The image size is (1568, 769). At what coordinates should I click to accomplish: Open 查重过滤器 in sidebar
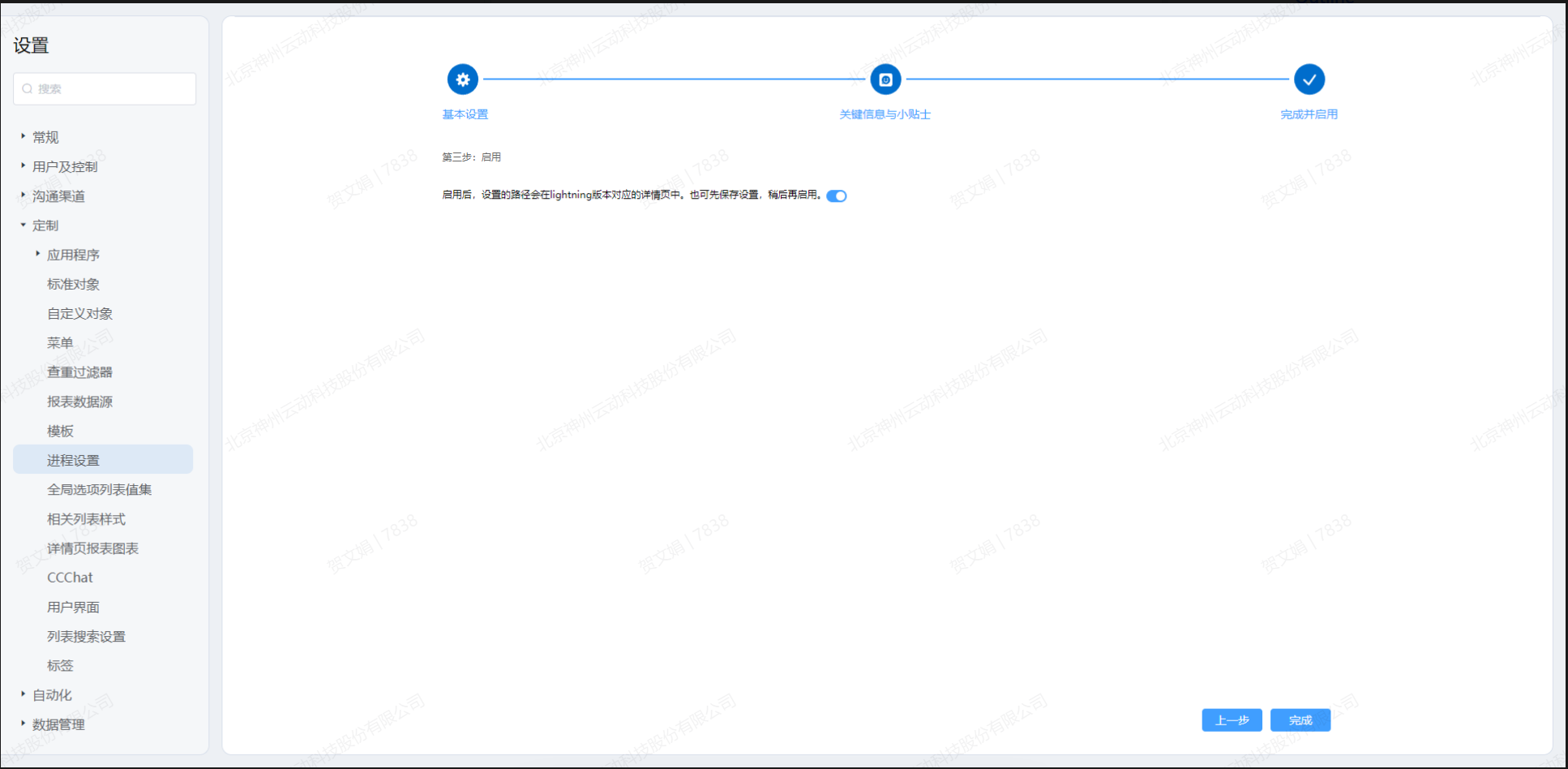tap(79, 372)
